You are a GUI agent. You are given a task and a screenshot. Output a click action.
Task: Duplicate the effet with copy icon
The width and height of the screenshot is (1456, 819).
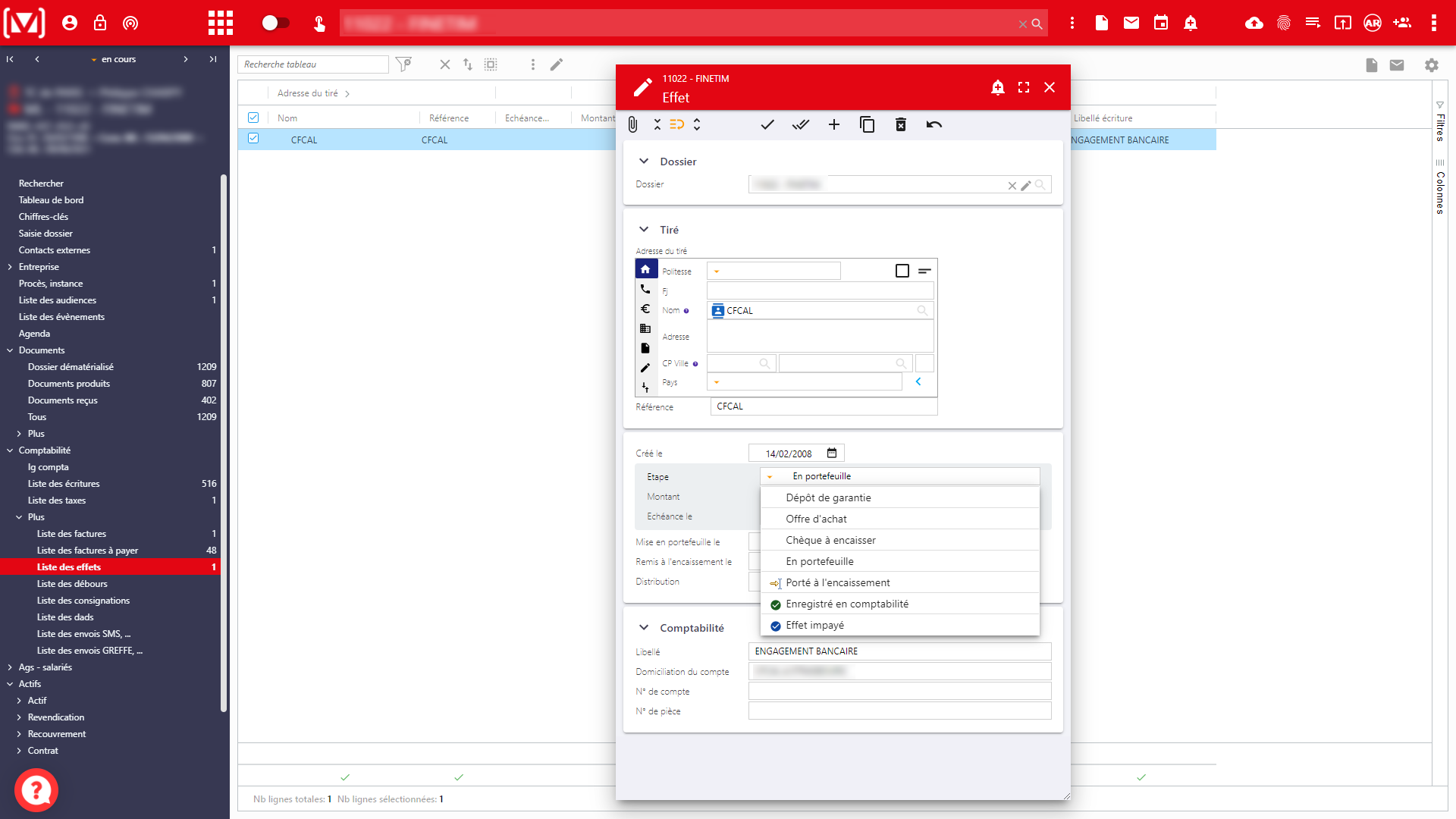click(x=868, y=124)
